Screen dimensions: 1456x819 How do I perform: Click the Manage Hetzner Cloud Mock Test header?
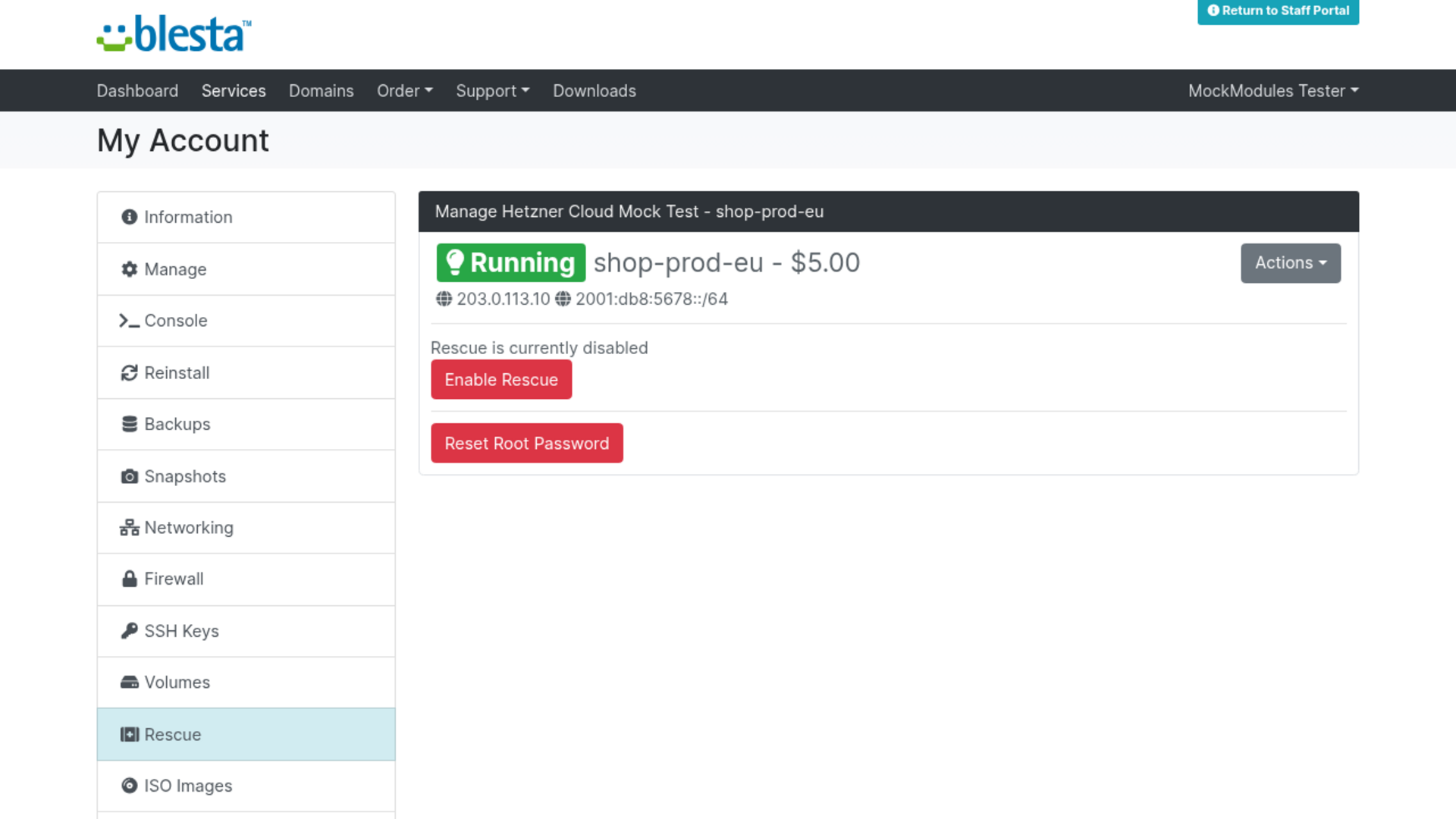click(x=889, y=212)
